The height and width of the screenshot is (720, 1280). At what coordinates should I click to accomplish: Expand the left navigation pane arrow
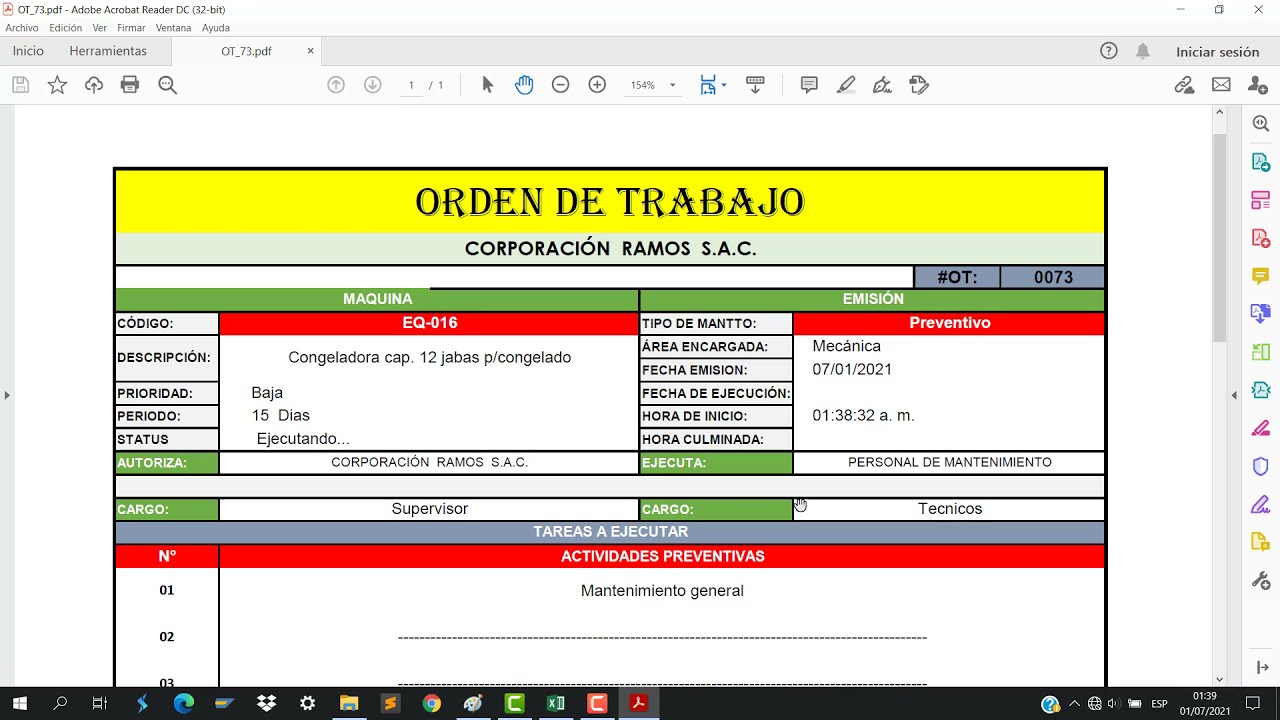[7, 395]
